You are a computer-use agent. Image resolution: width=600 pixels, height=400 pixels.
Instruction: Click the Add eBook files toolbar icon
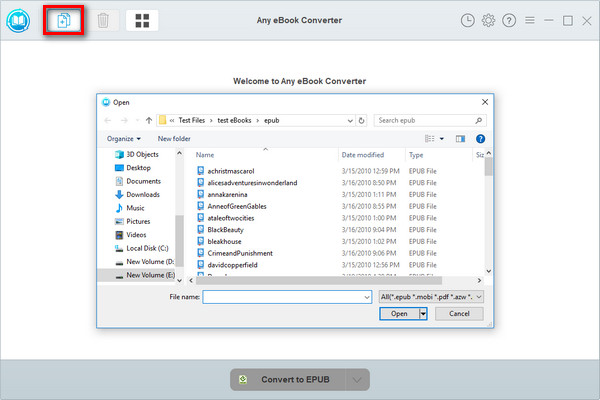64,20
